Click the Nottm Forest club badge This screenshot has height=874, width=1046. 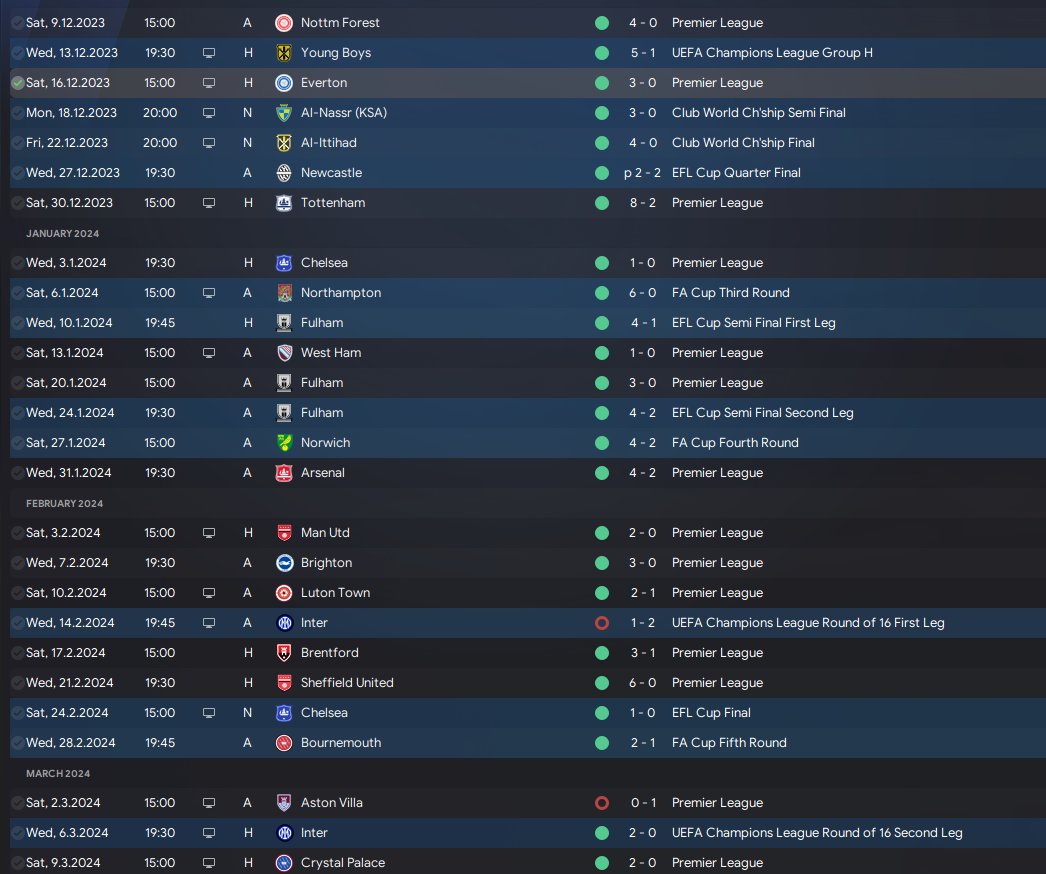pyautogui.click(x=284, y=22)
